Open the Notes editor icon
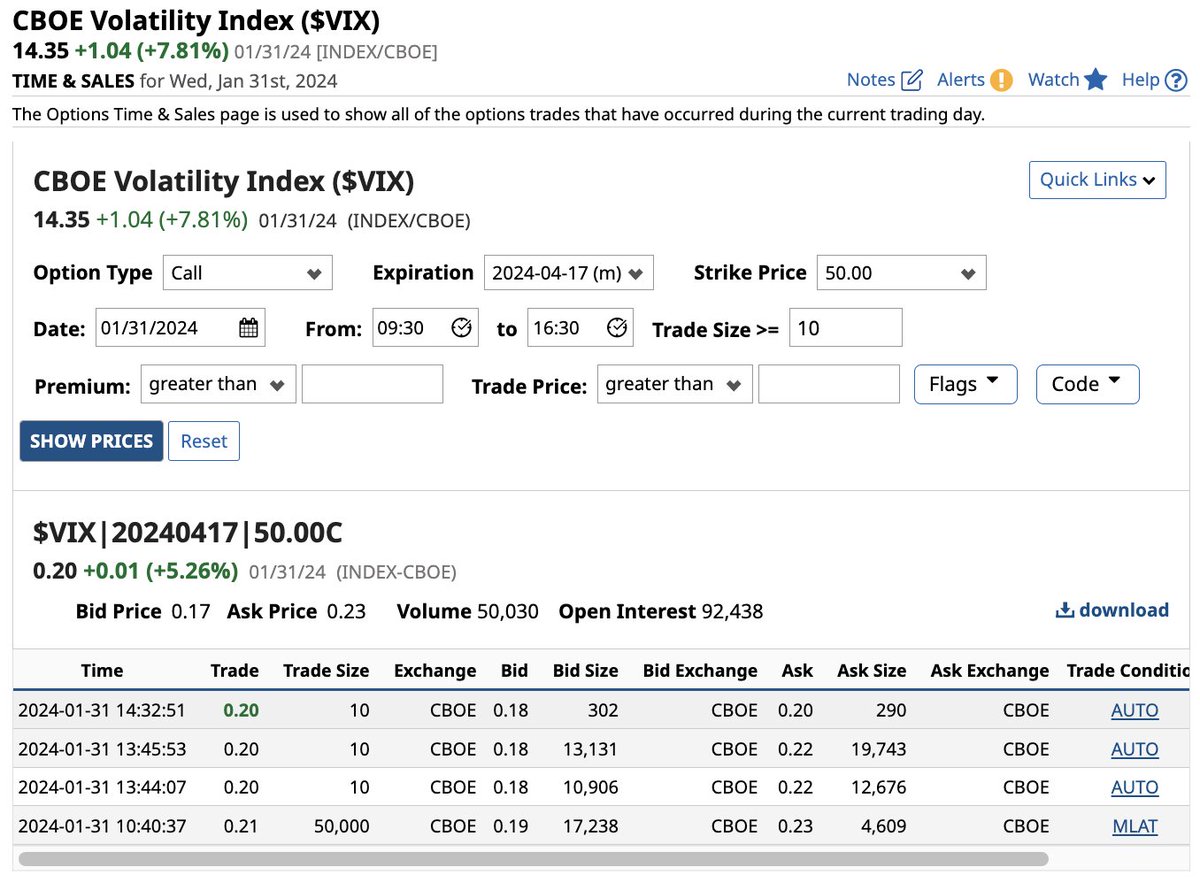The height and width of the screenshot is (890, 1200). pos(910,79)
